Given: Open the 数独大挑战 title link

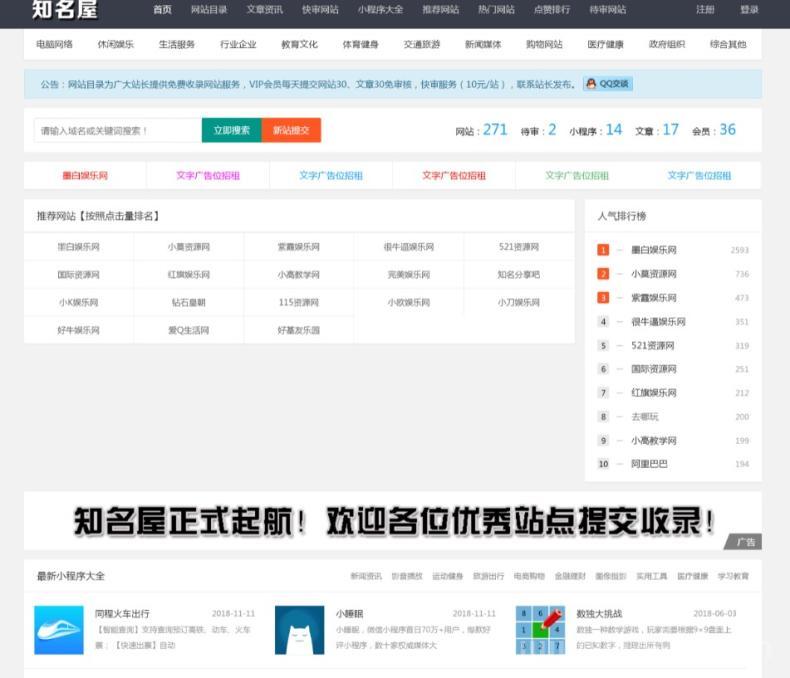Looking at the screenshot, I should 599,614.
